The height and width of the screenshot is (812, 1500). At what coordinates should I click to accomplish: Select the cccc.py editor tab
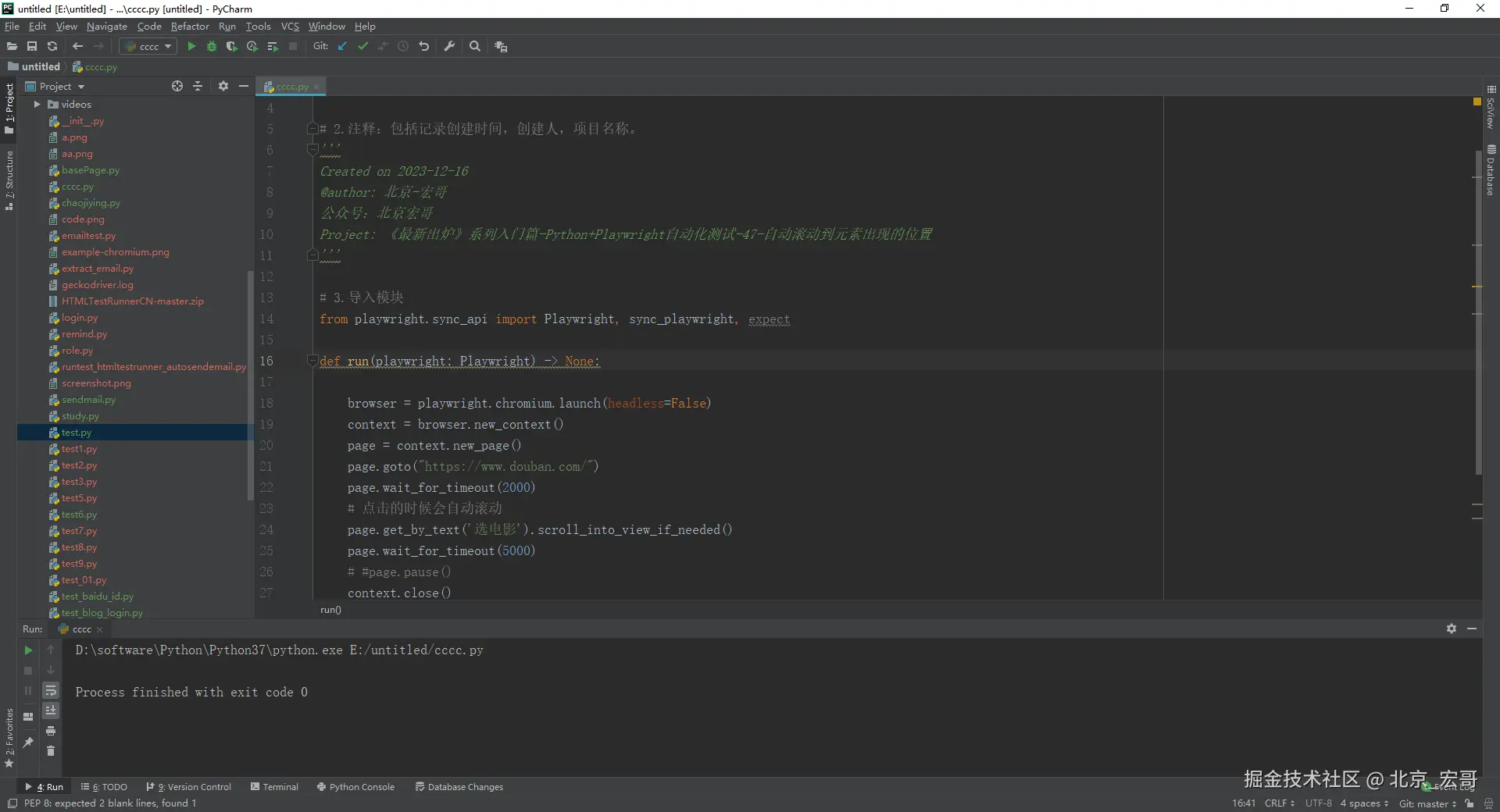pyautogui.click(x=292, y=87)
